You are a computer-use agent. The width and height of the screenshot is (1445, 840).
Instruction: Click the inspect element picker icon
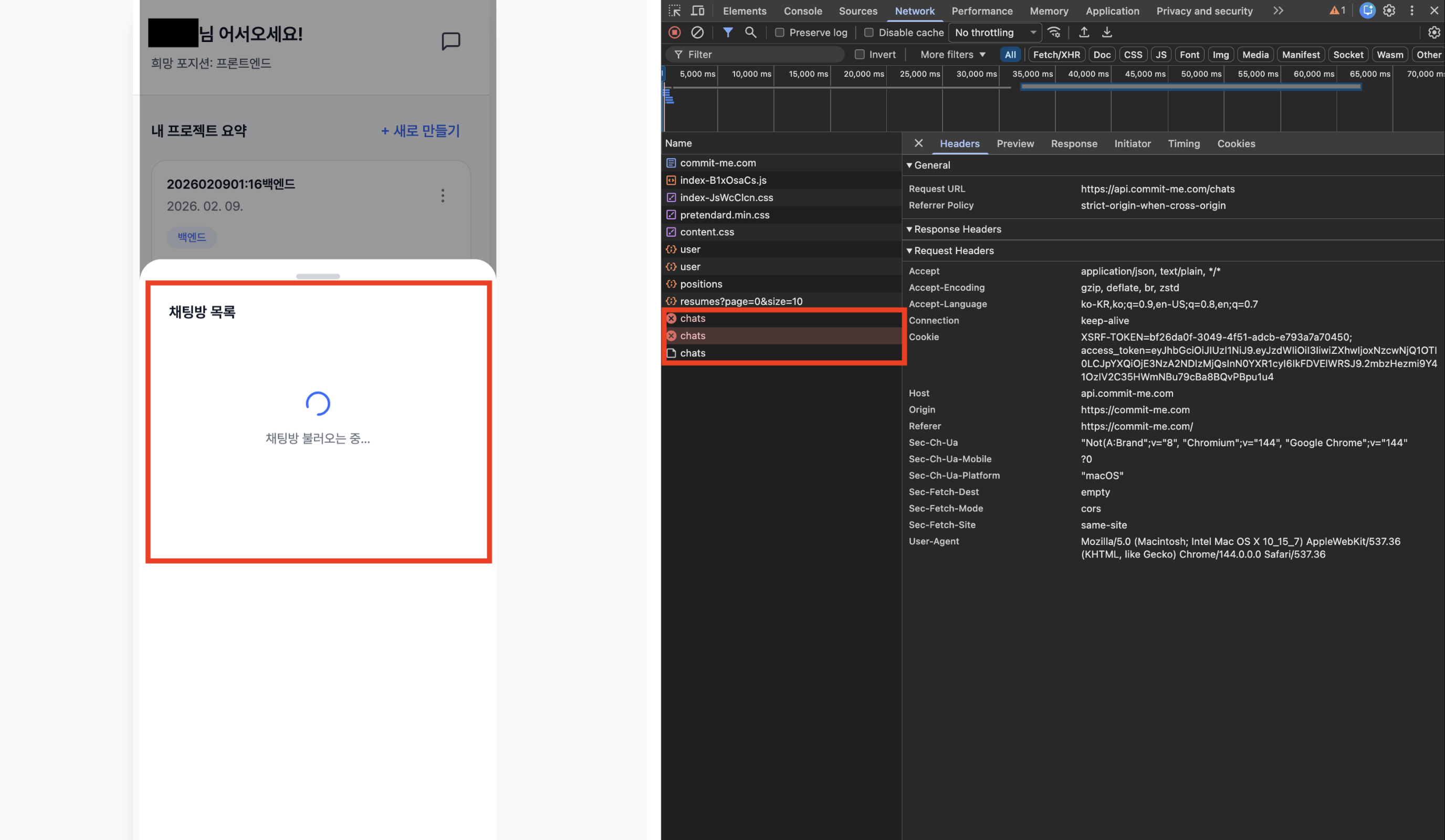(674, 11)
